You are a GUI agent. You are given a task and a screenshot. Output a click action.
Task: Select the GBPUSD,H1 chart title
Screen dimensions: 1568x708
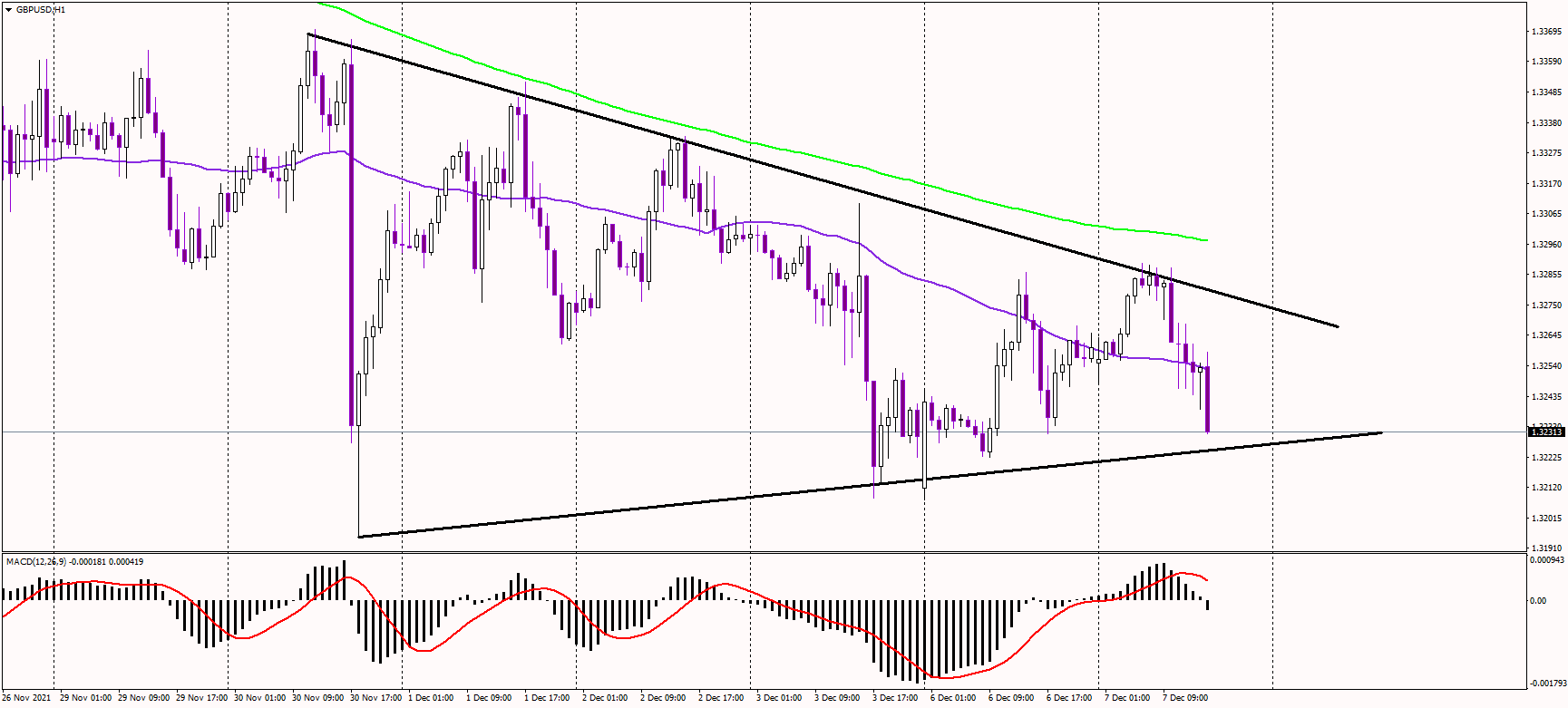(x=41, y=9)
